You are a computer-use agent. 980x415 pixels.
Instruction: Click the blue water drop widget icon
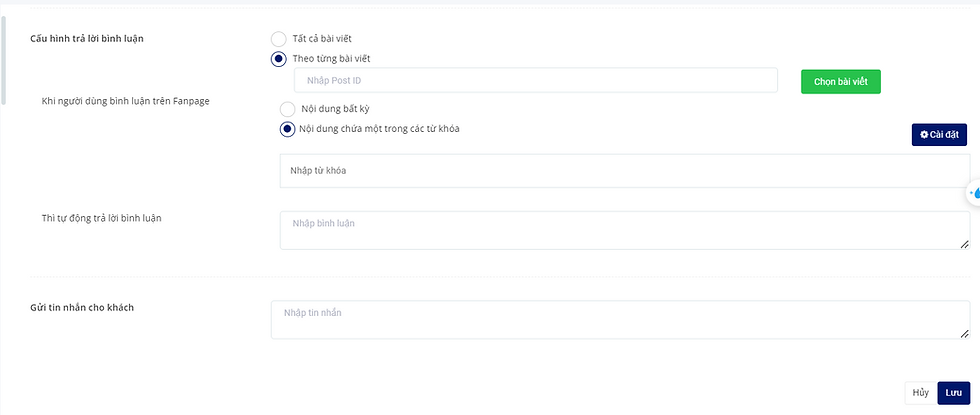pos(974,194)
